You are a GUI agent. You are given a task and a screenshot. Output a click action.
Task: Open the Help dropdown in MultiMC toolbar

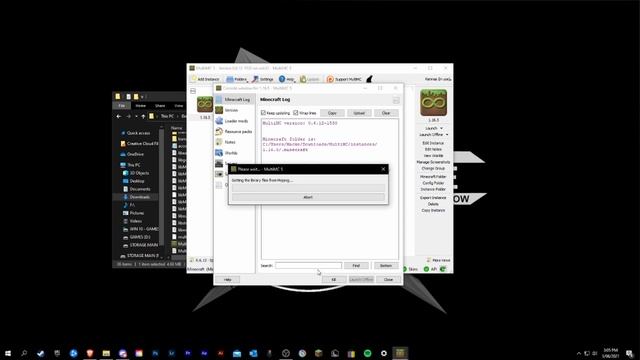pyautogui.click(x=287, y=79)
